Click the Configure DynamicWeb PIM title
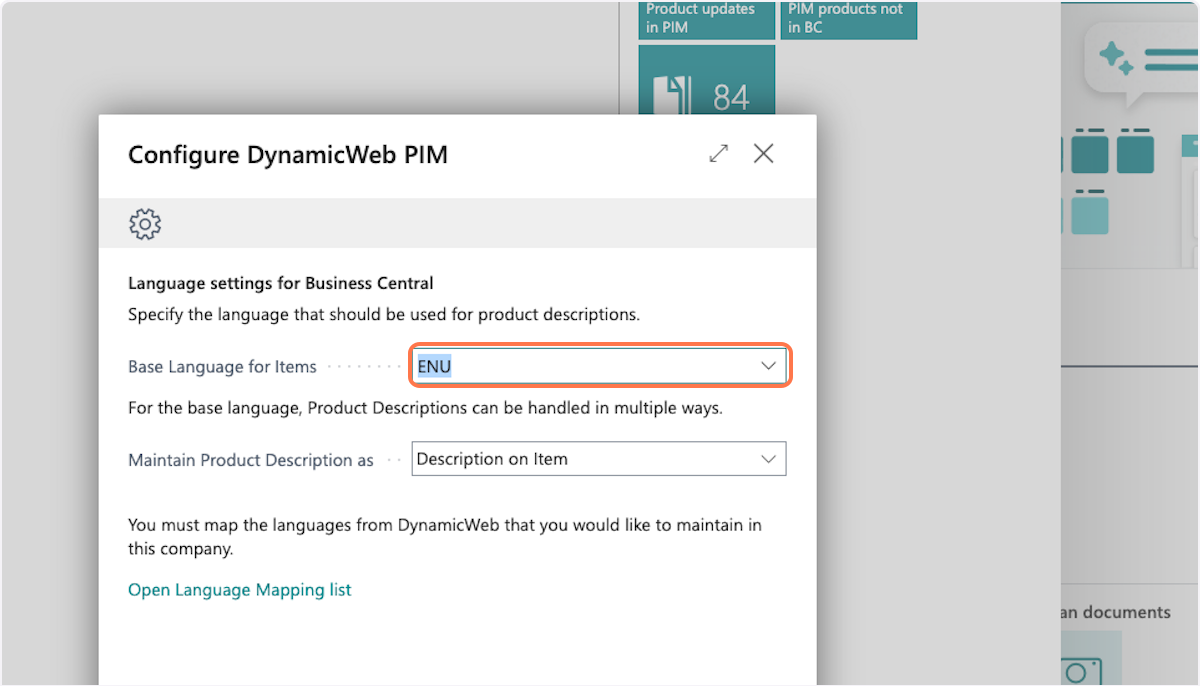The width and height of the screenshot is (1200, 686). point(288,155)
